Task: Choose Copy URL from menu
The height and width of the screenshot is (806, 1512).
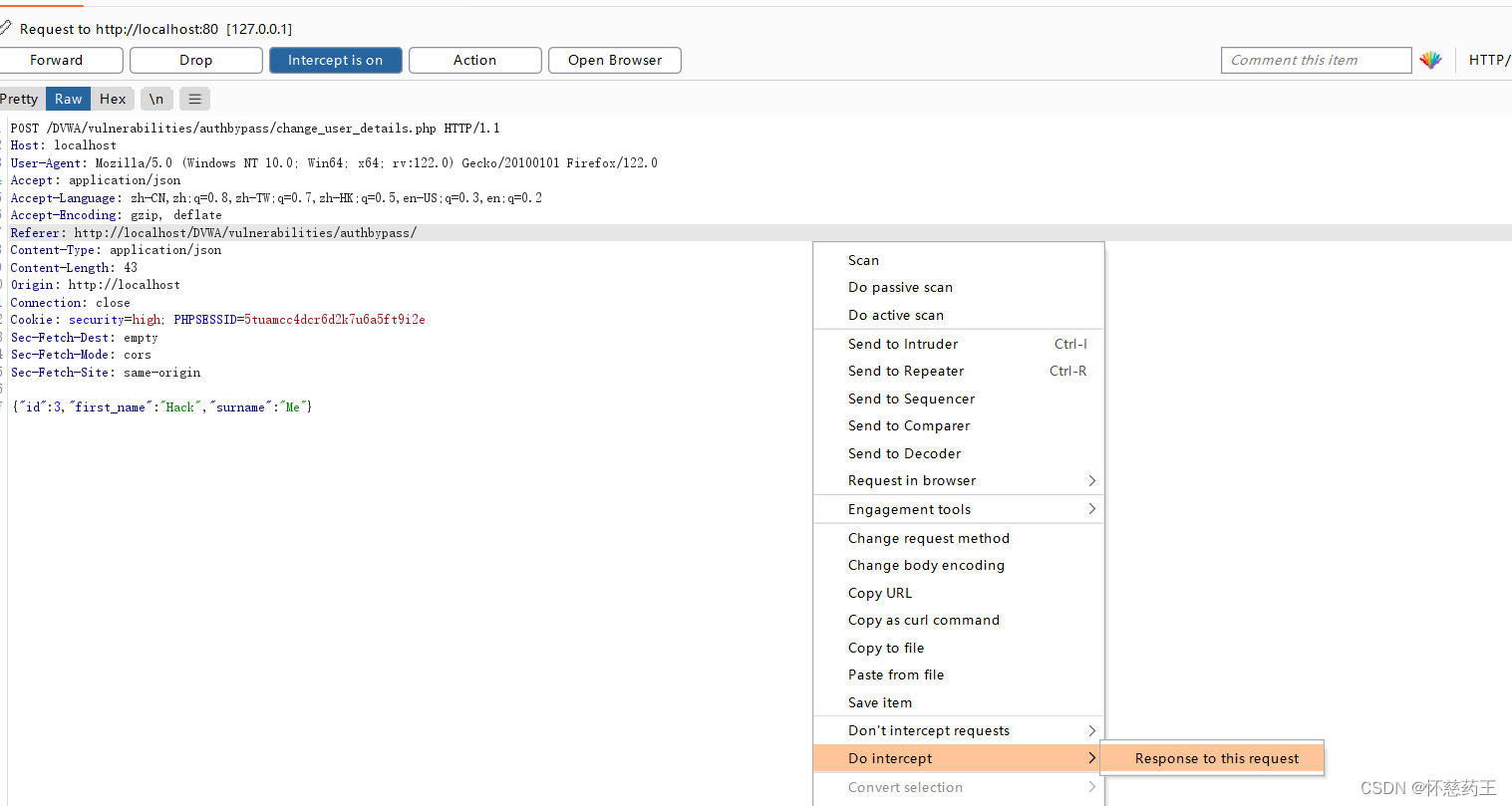Action: coord(959,593)
